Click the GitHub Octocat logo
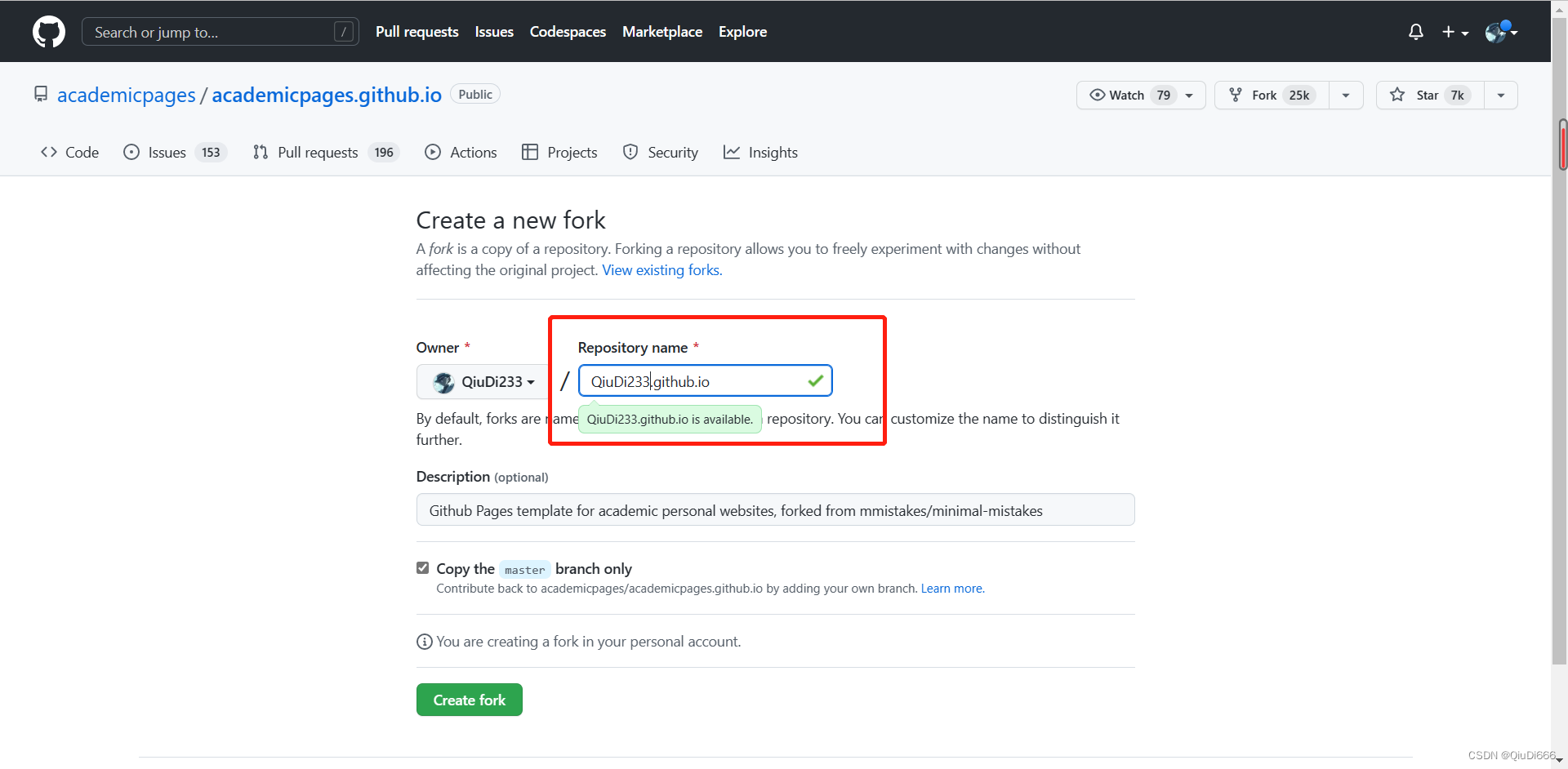The height and width of the screenshot is (769, 1568). (x=49, y=32)
